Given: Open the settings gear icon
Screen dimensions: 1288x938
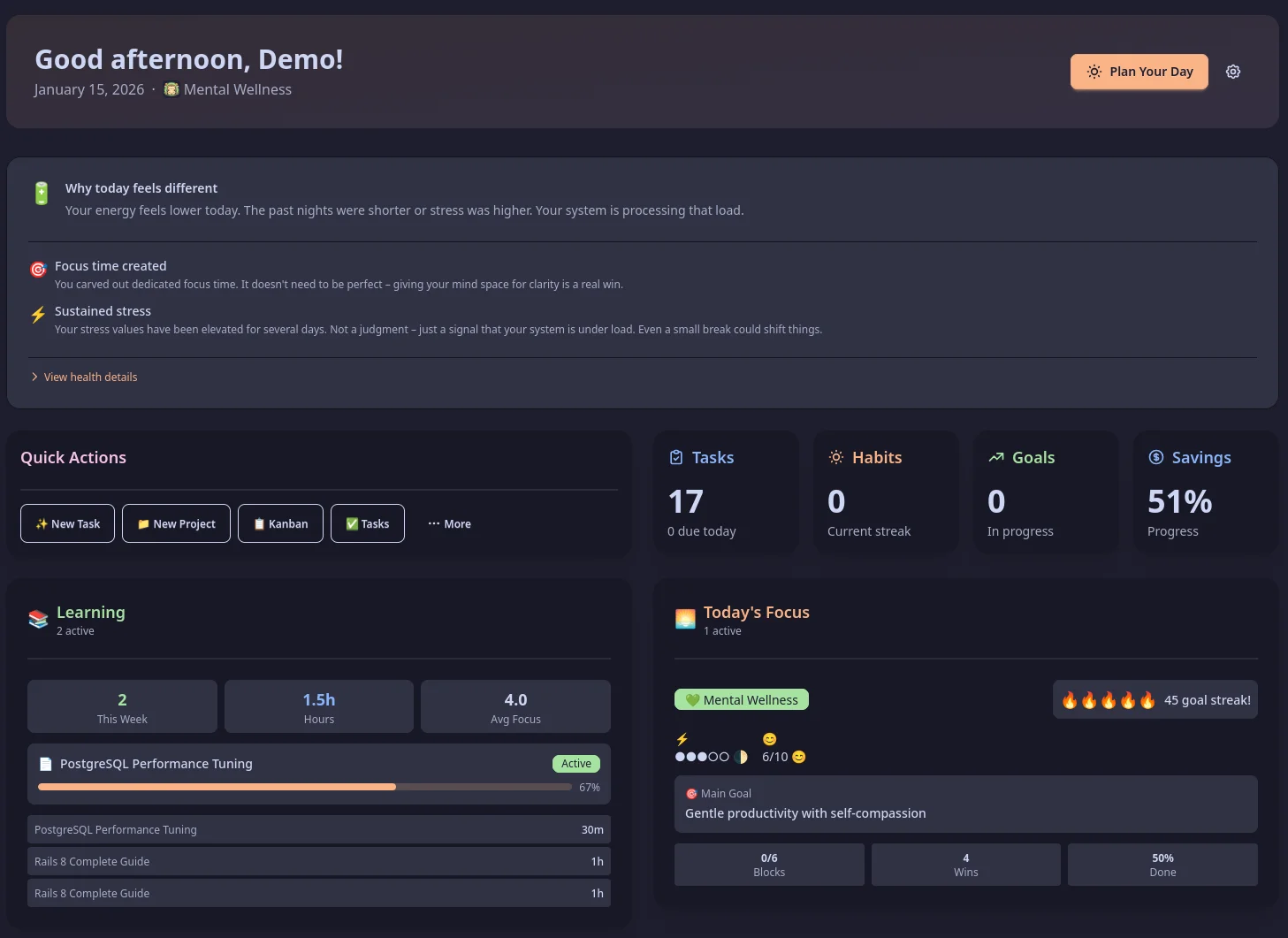Looking at the screenshot, I should pyautogui.click(x=1232, y=72).
